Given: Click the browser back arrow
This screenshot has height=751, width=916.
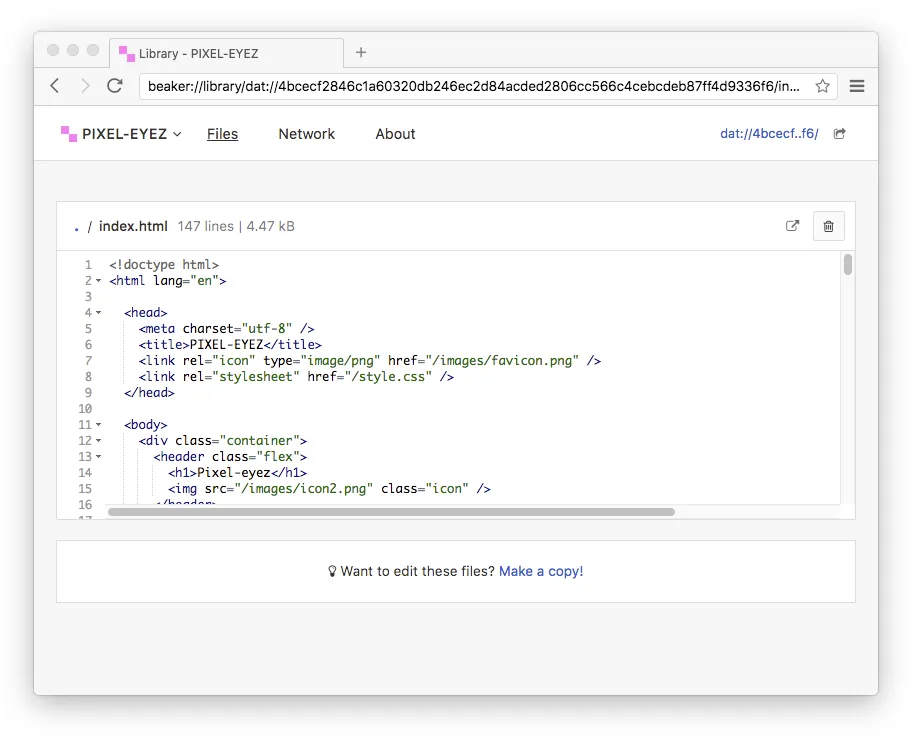Looking at the screenshot, I should (x=55, y=86).
